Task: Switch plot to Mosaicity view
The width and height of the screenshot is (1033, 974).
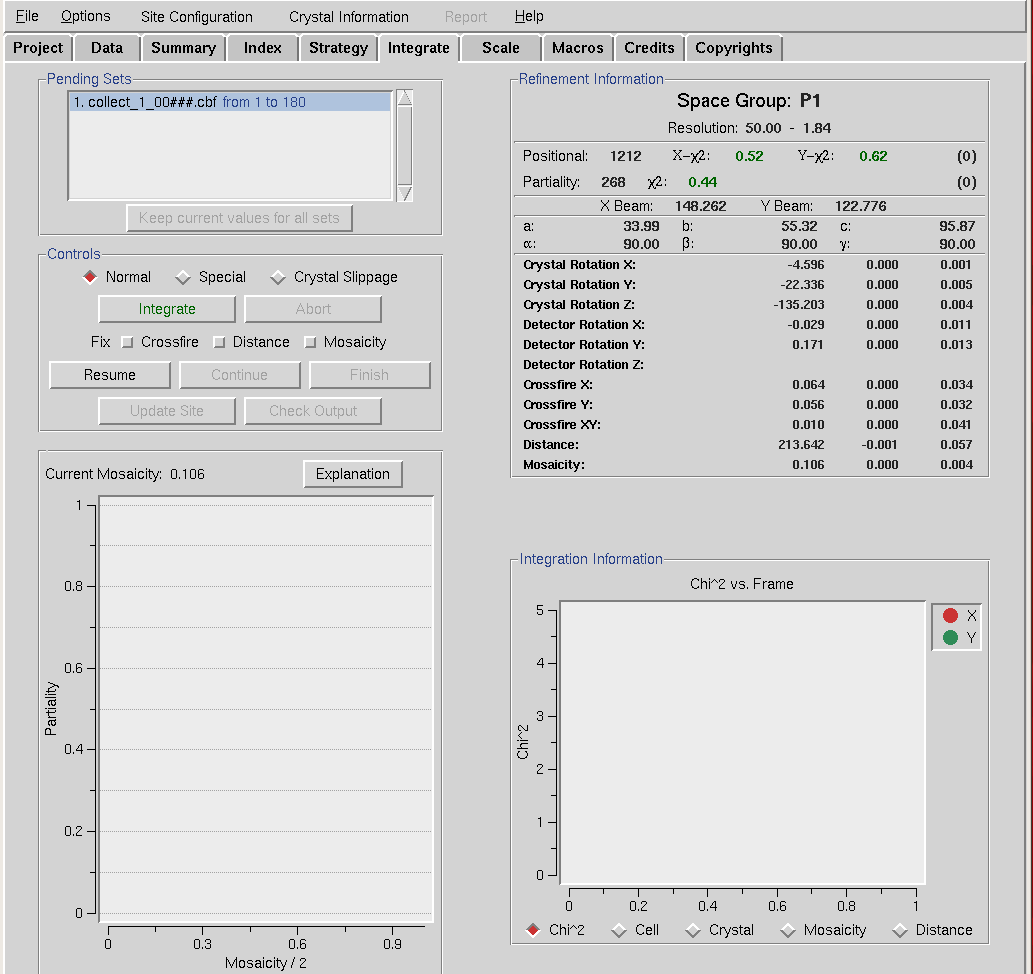Action: coord(788,930)
